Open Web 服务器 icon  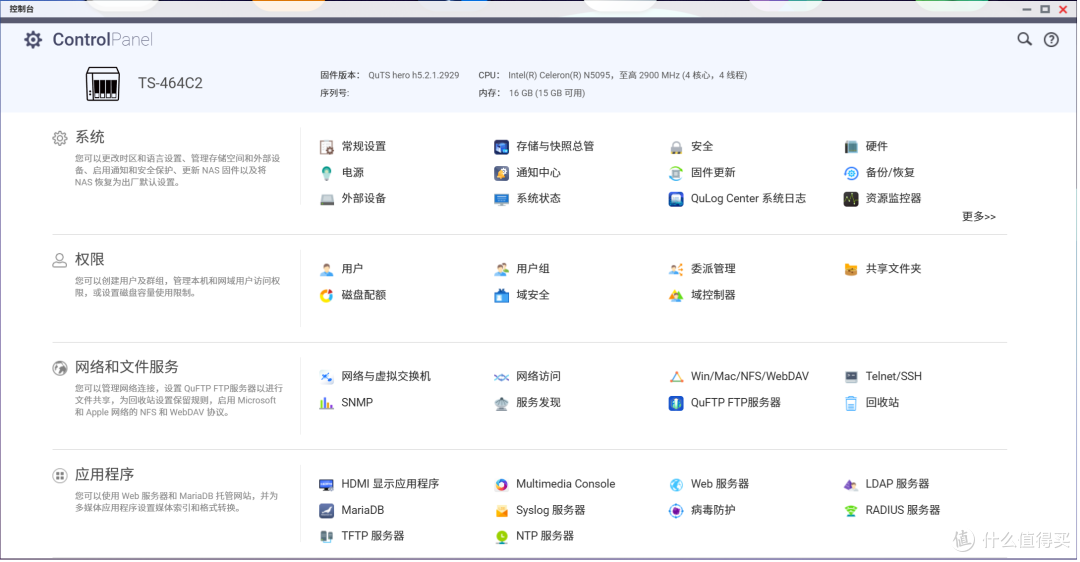676,484
